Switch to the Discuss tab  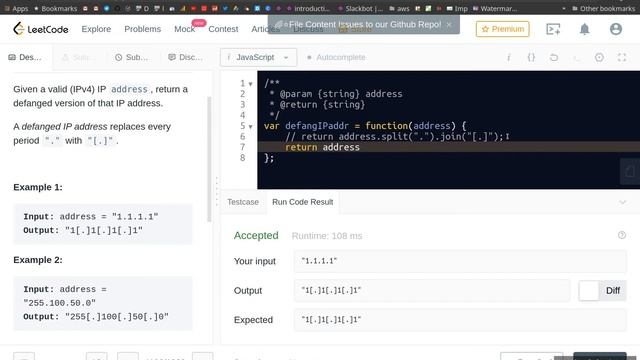click(x=185, y=58)
